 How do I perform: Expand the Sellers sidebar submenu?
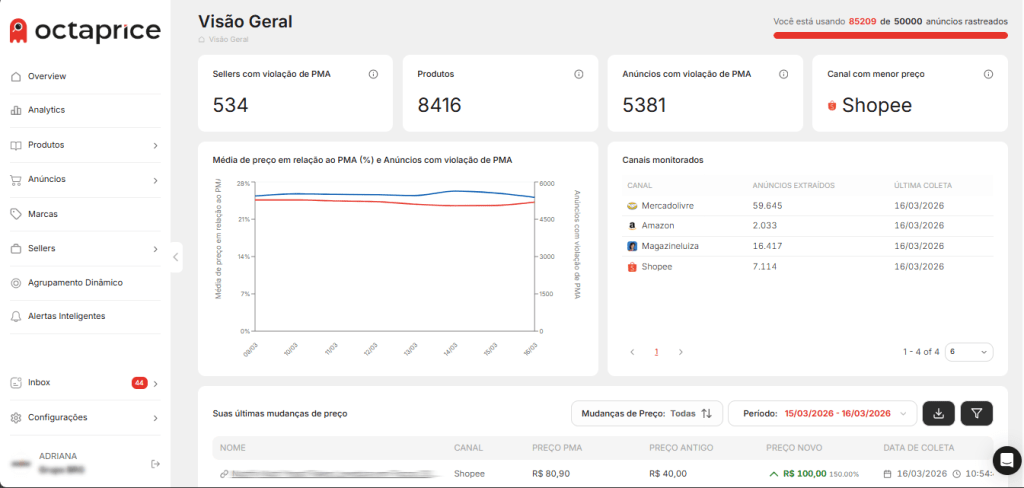(155, 248)
